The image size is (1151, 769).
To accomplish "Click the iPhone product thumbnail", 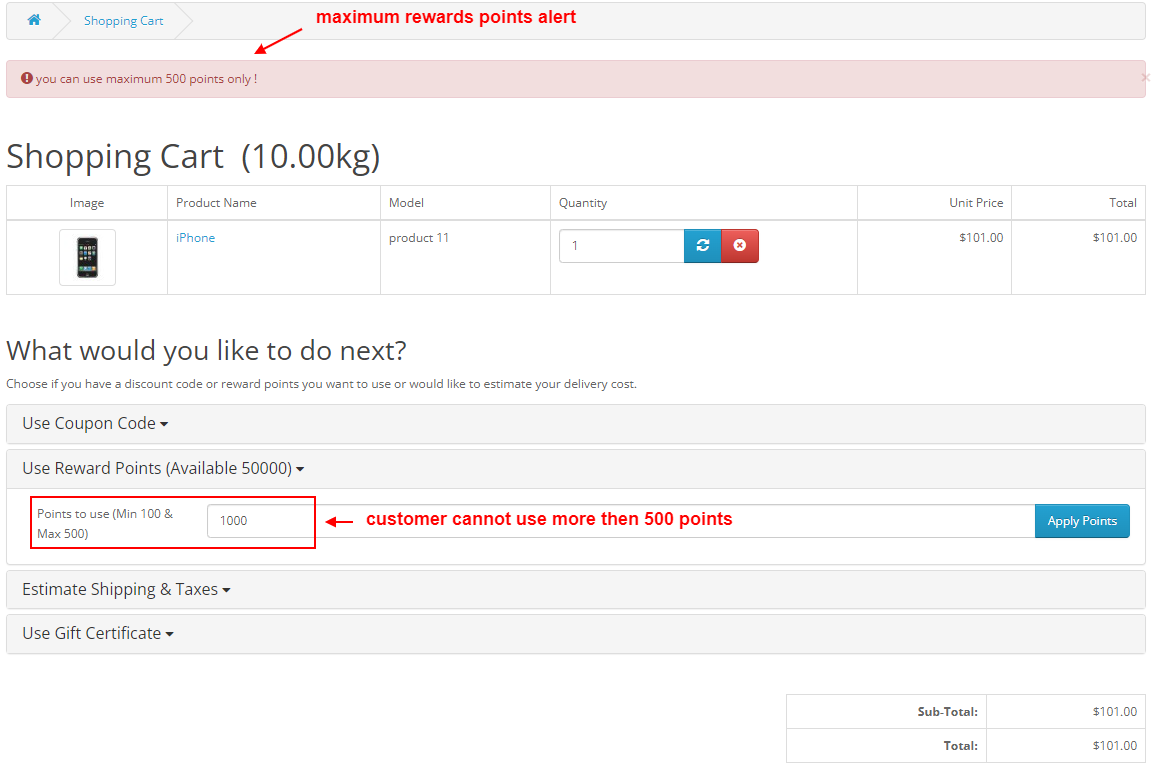I will pos(87,256).
